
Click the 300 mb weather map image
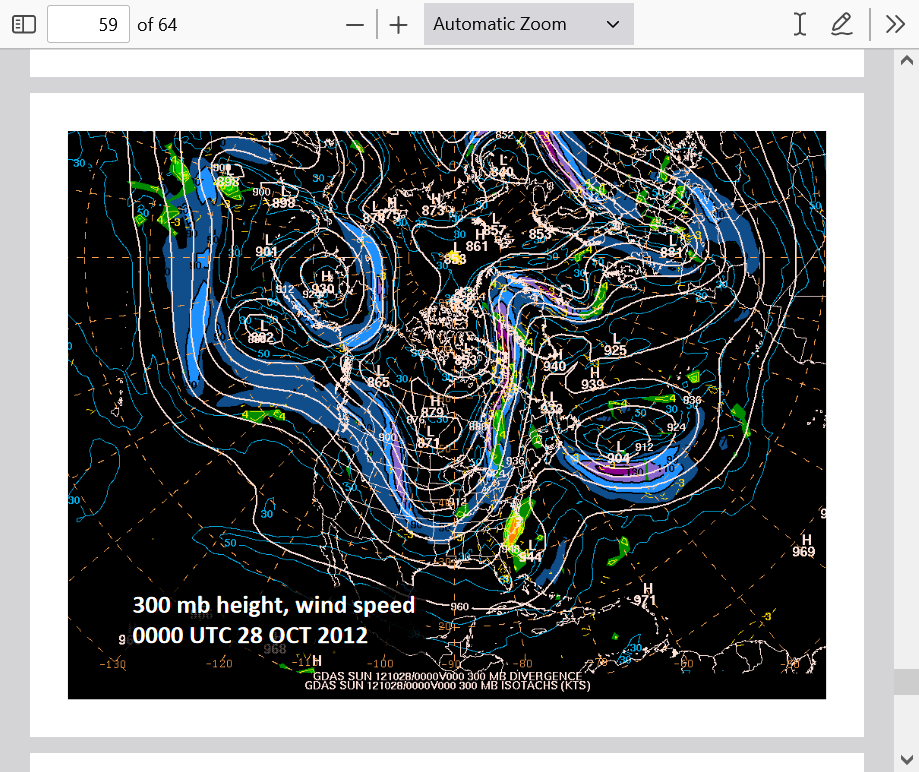tap(447, 414)
